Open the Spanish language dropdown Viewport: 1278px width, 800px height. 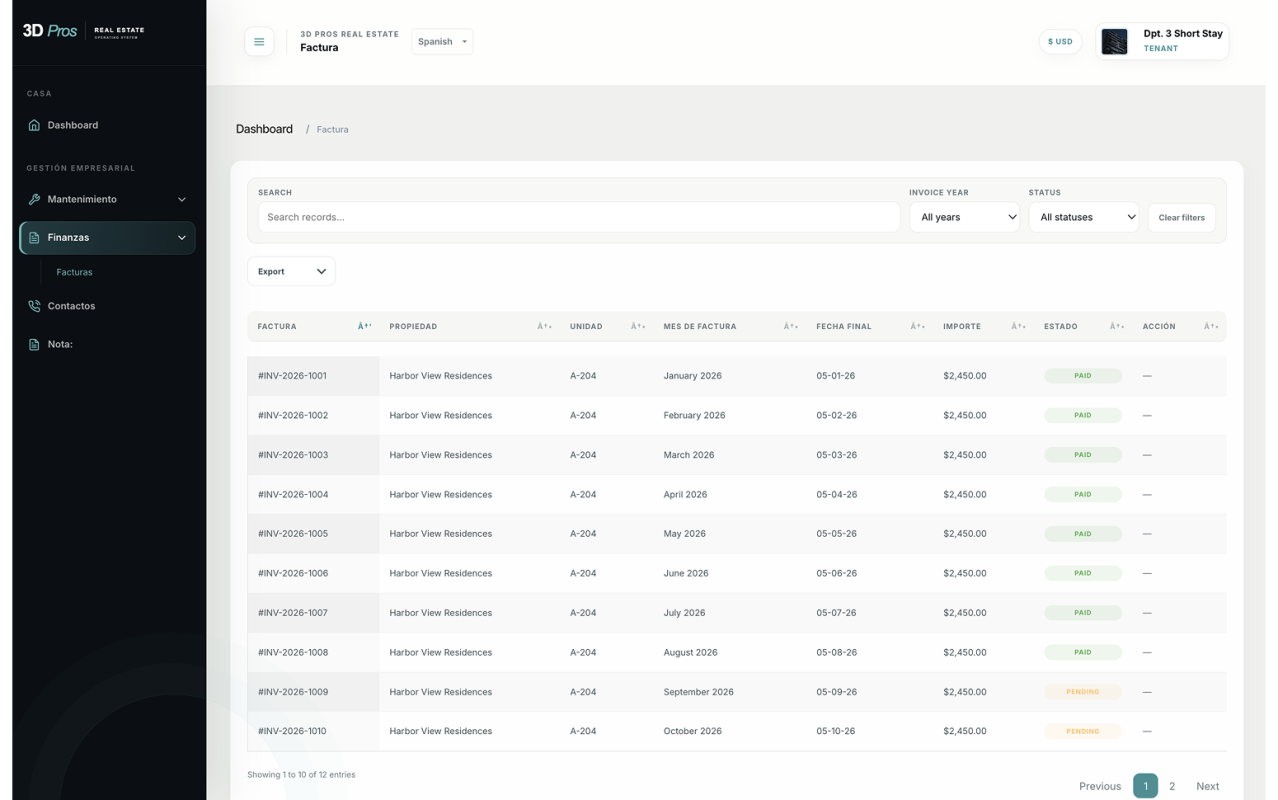[442, 41]
